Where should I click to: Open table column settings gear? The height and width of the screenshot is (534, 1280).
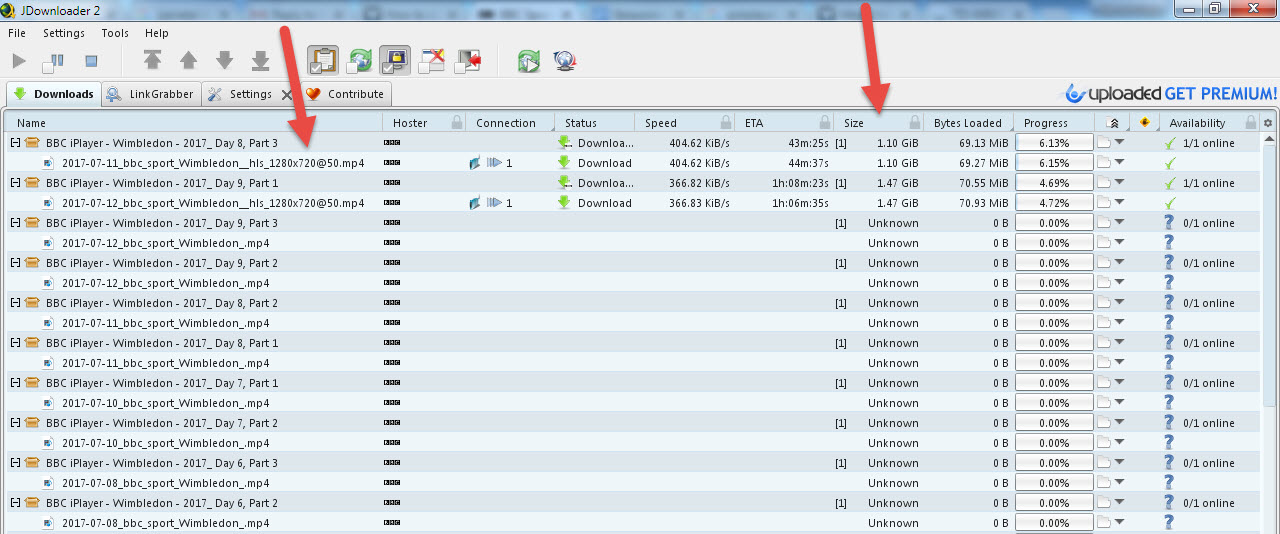click(x=1269, y=123)
